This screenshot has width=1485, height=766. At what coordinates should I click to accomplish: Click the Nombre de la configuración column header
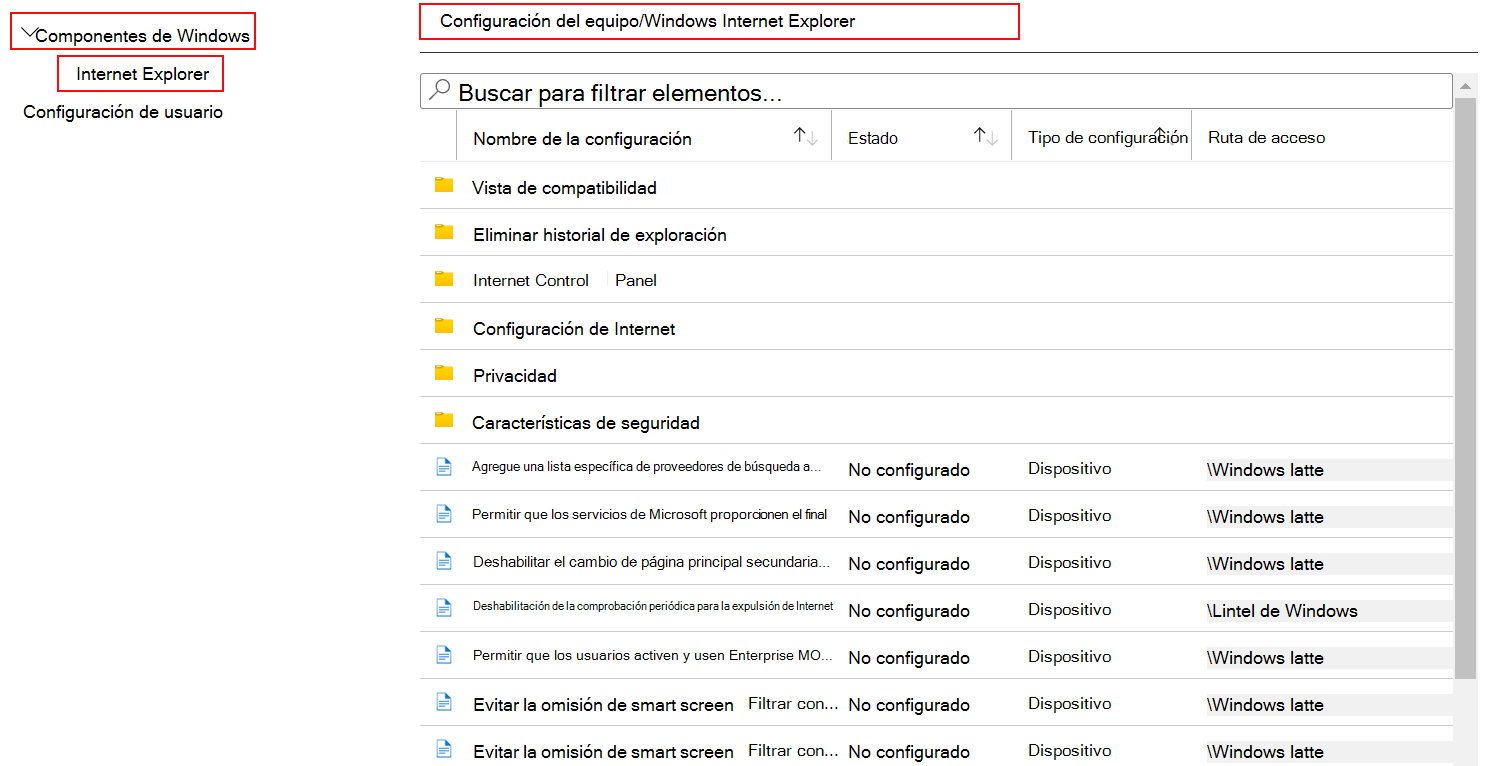[x=582, y=139]
